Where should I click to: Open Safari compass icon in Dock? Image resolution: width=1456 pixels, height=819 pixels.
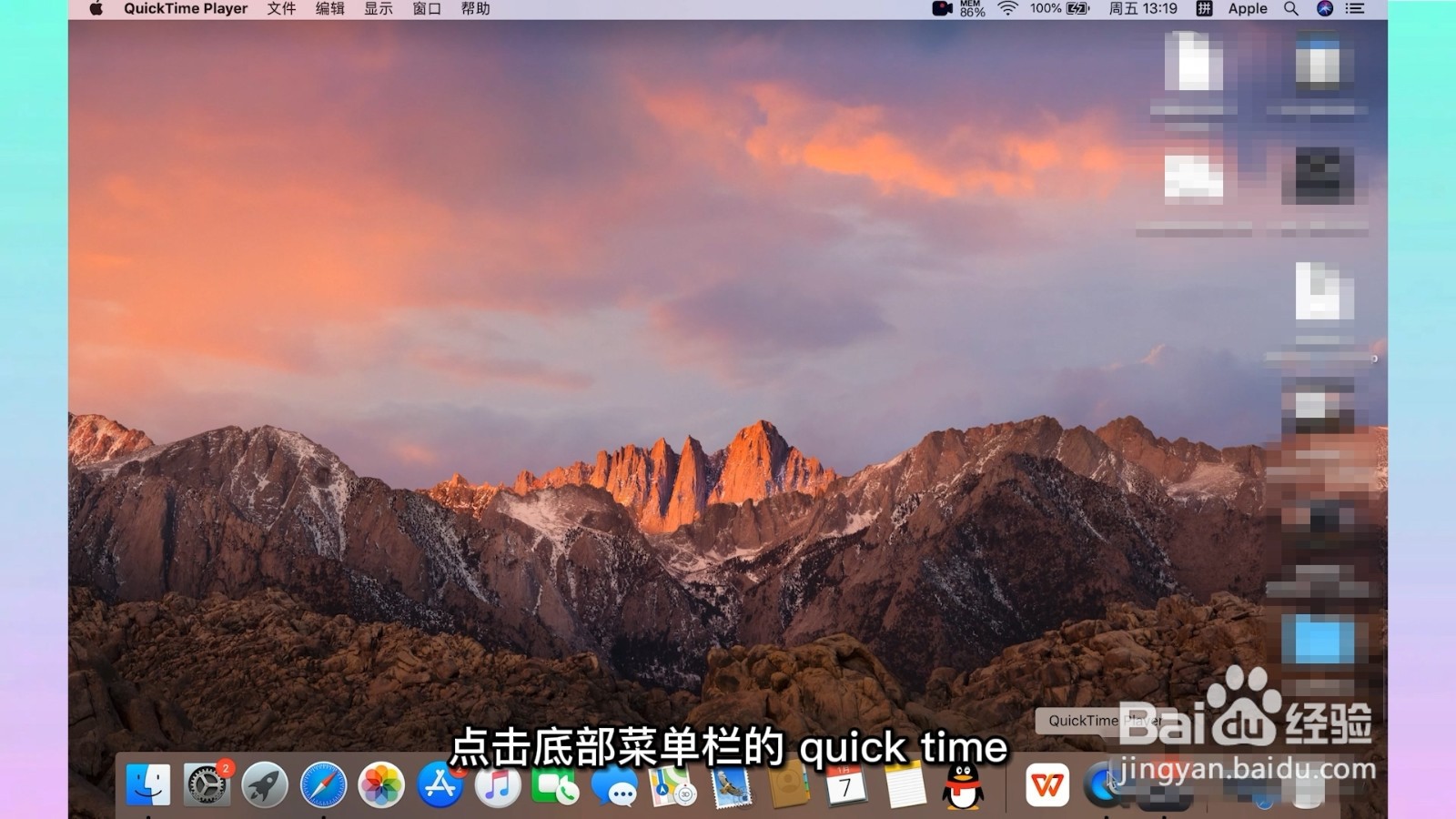pyautogui.click(x=323, y=784)
